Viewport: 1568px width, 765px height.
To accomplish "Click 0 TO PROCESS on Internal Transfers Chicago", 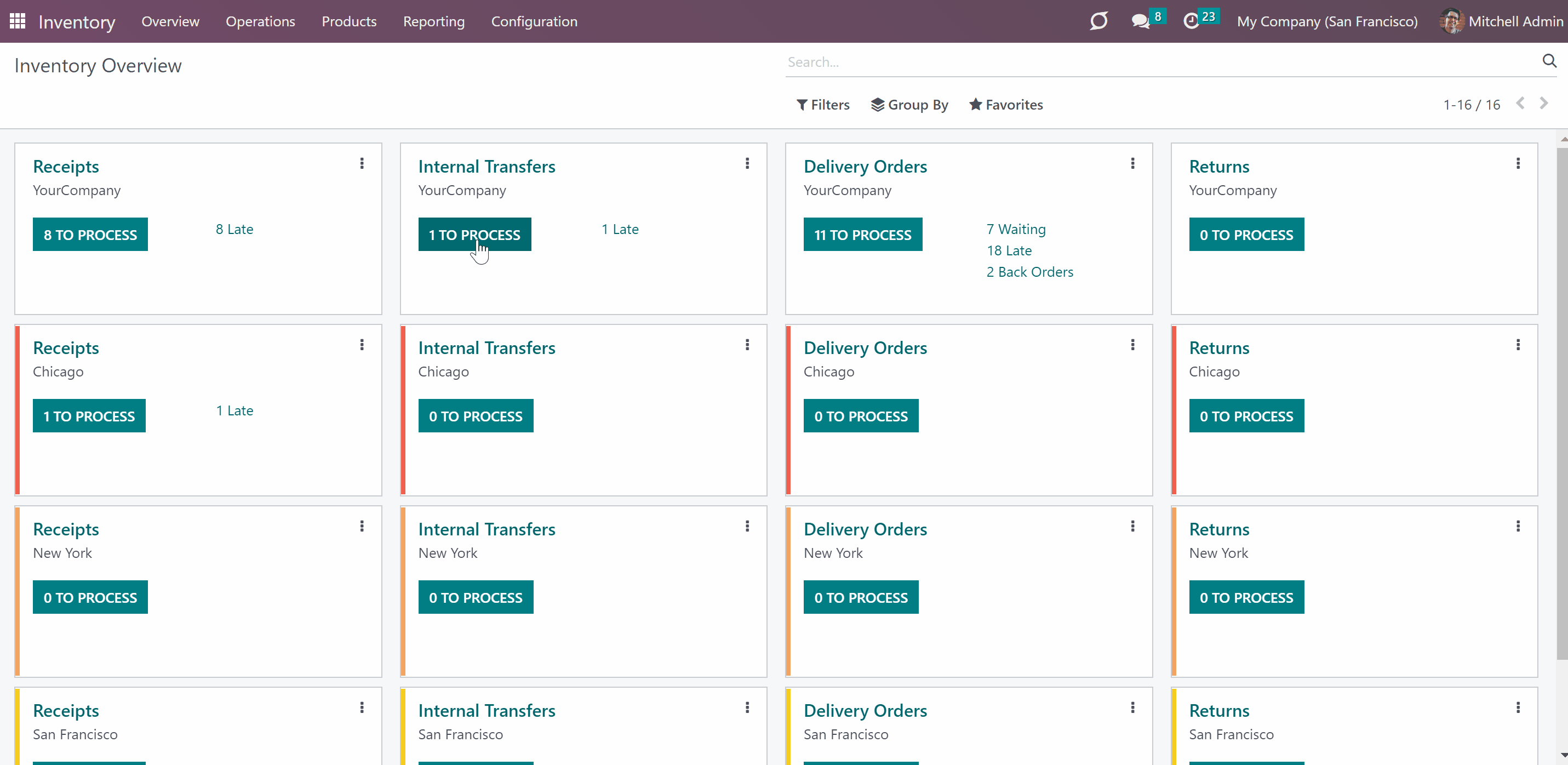I will [x=476, y=416].
